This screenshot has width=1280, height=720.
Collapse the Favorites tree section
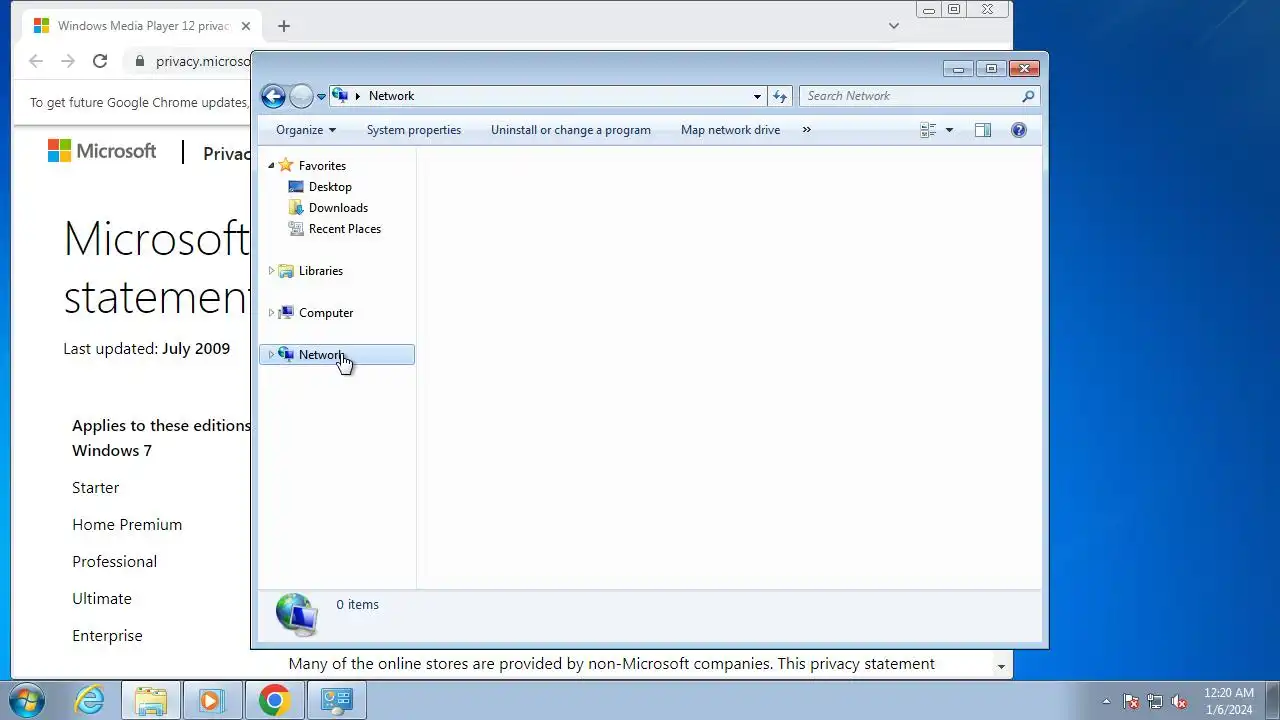click(x=271, y=166)
